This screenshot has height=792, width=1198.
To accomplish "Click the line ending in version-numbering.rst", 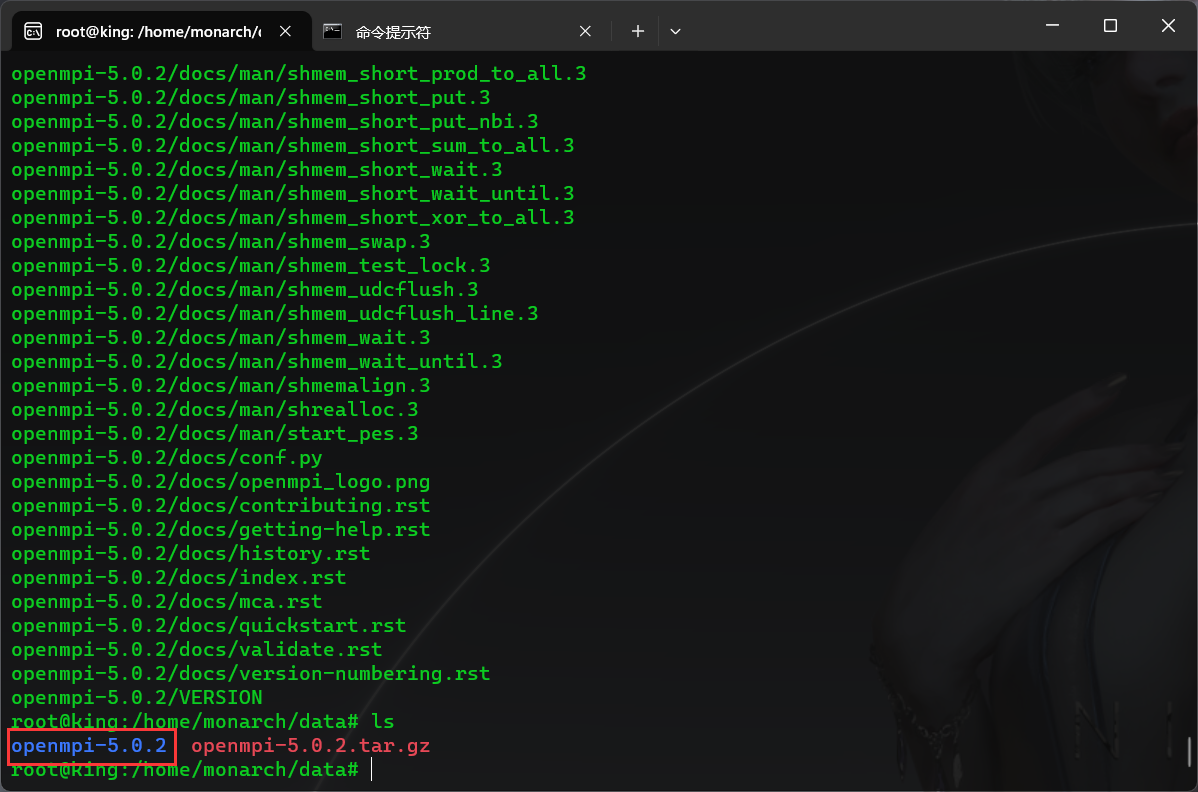I will click(251, 674).
